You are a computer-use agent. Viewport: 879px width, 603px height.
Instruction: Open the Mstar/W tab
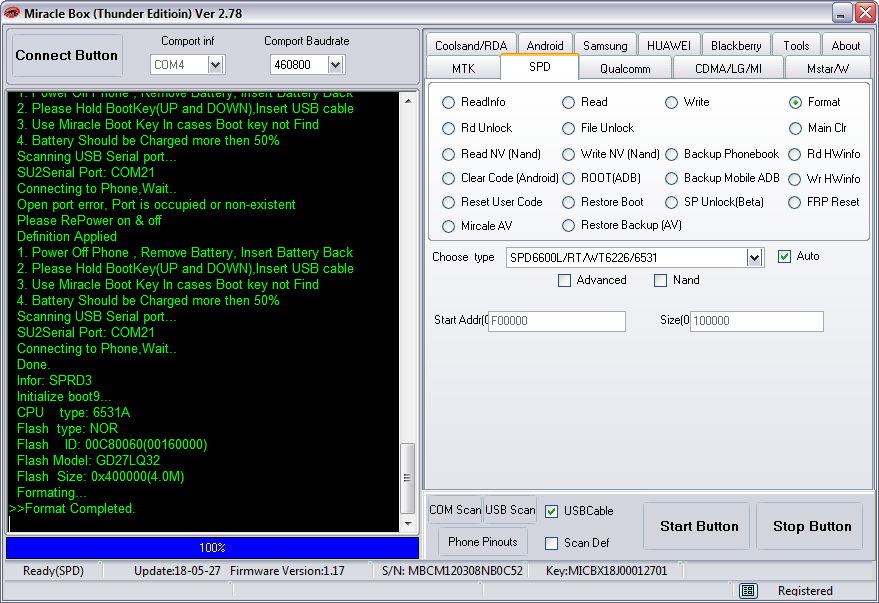click(827, 68)
